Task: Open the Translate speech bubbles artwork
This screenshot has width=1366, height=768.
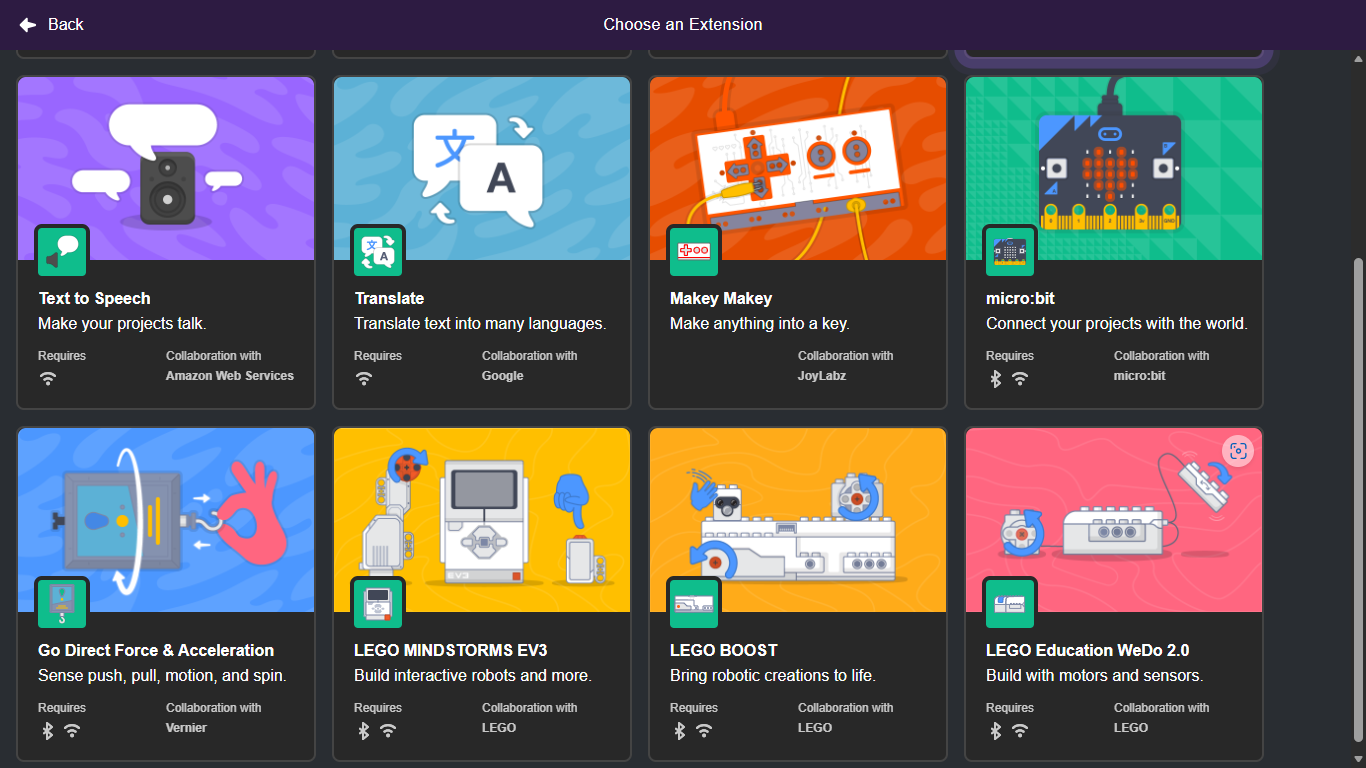Action: (x=482, y=168)
